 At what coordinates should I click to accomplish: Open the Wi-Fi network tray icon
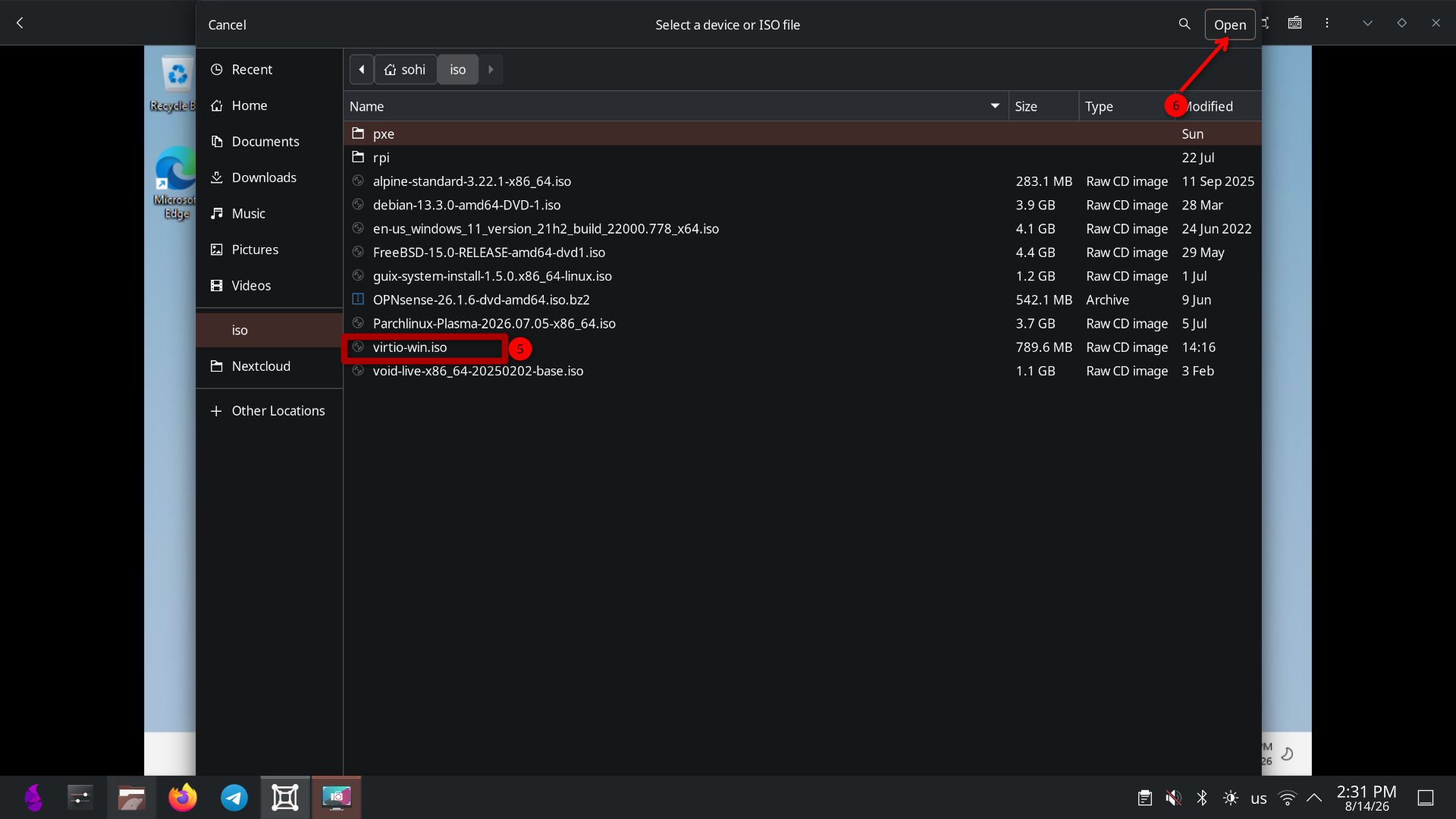(1288, 798)
